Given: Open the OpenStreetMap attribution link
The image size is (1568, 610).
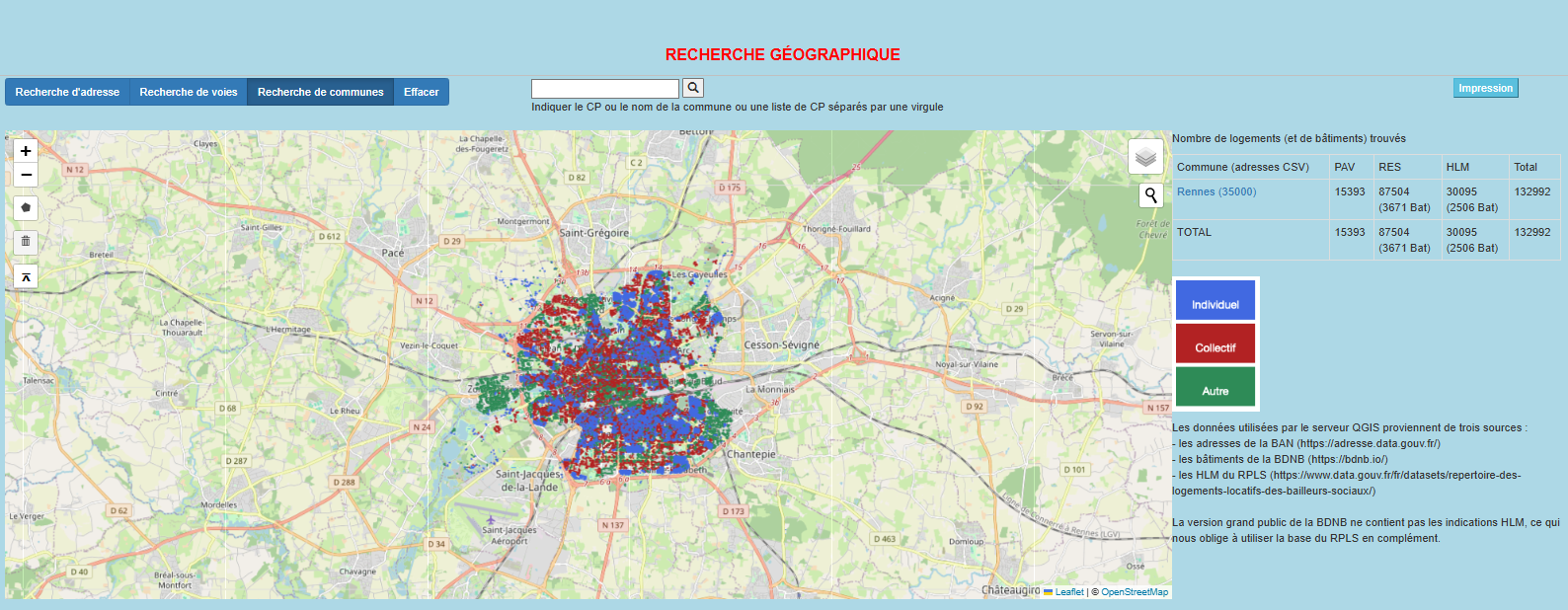Looking at the screenshot, I should point(1135,592).
